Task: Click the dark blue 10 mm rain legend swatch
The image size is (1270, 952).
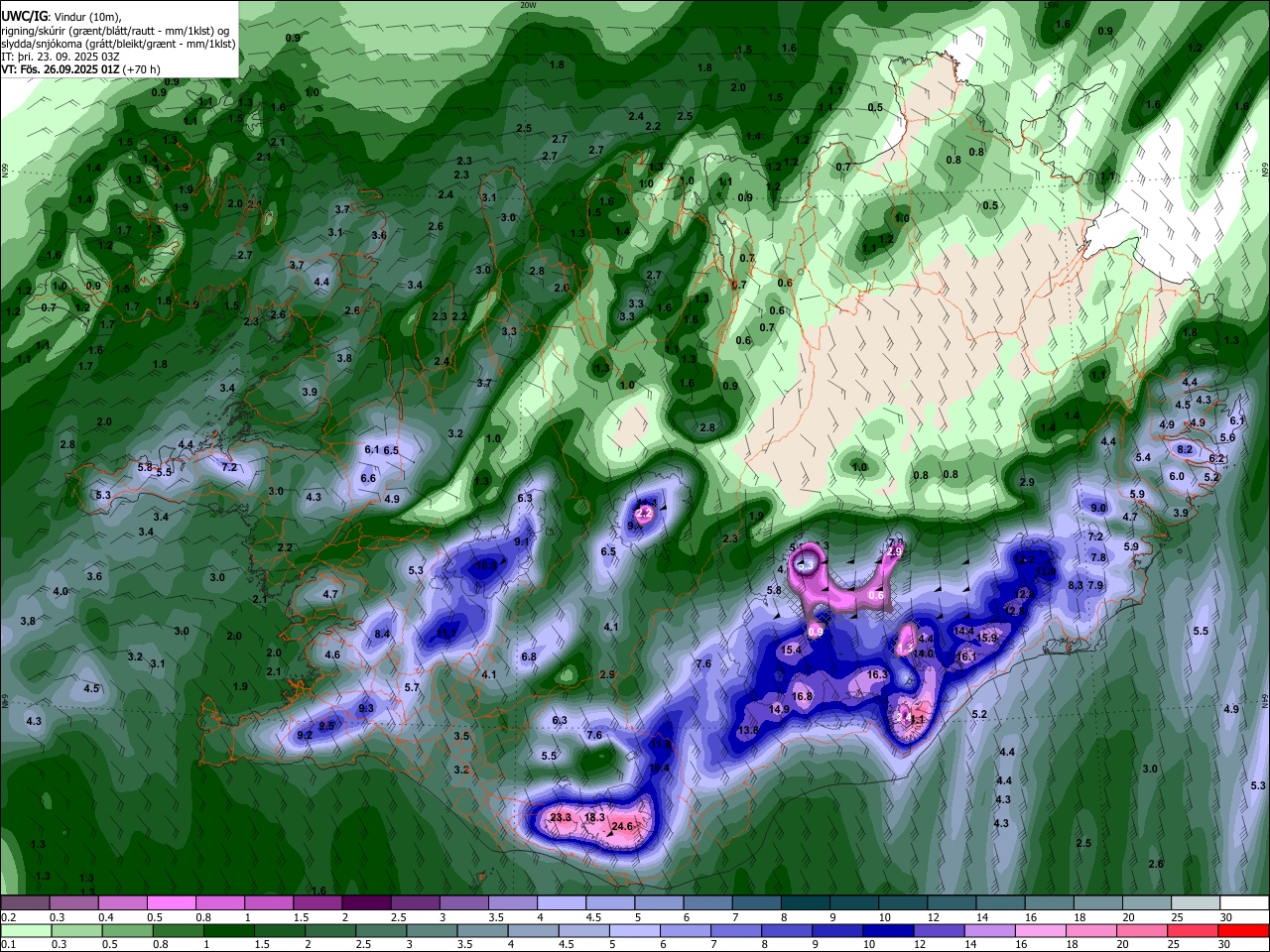Action: point(887,931)
